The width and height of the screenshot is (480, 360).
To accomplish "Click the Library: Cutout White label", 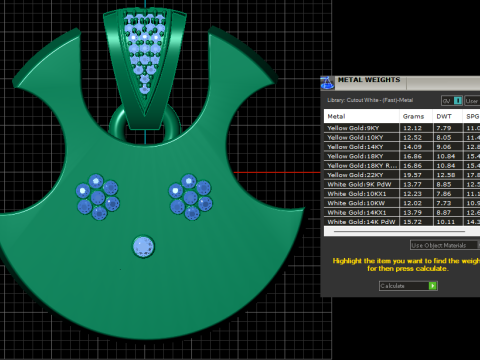I will pos(370,100).
